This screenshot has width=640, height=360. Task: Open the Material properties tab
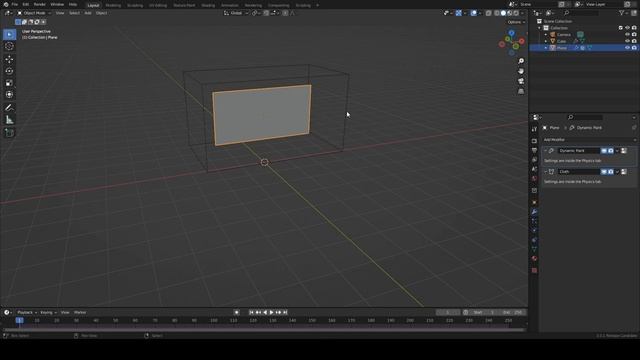(534, 258)
